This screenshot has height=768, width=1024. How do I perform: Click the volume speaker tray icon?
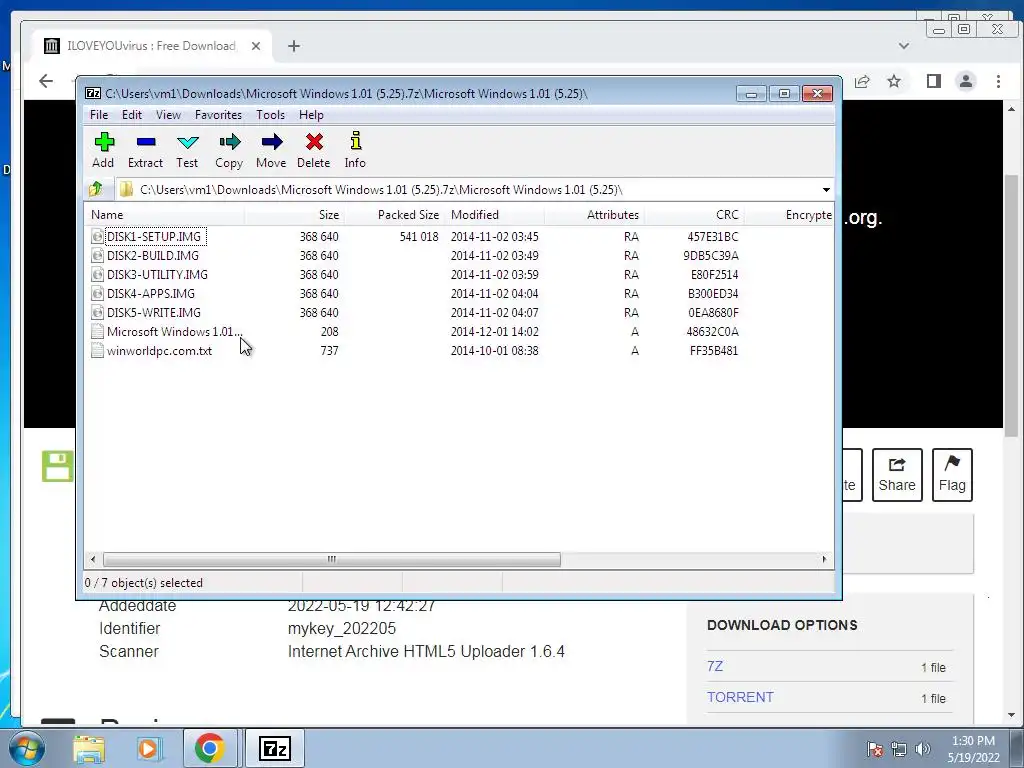coord(923,749)
